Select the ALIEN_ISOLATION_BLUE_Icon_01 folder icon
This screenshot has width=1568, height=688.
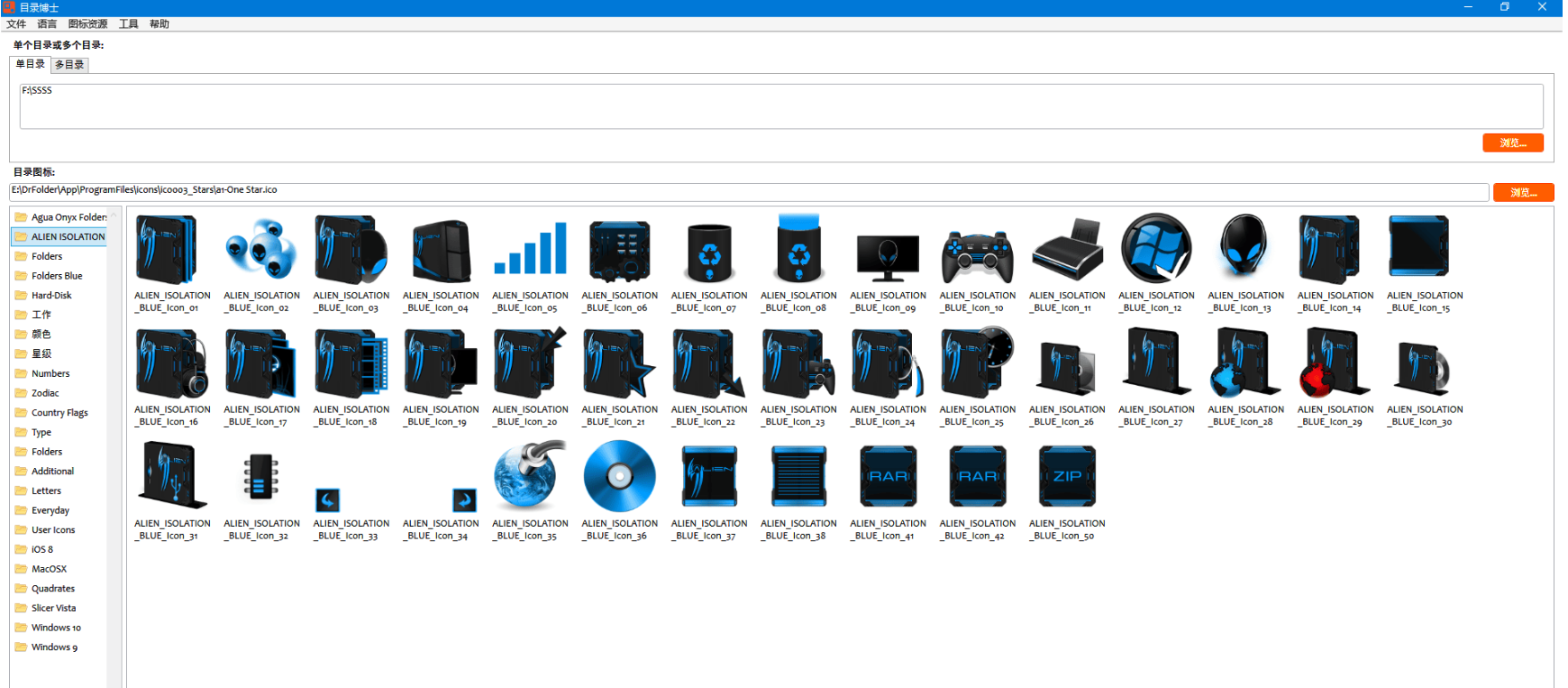168,250
